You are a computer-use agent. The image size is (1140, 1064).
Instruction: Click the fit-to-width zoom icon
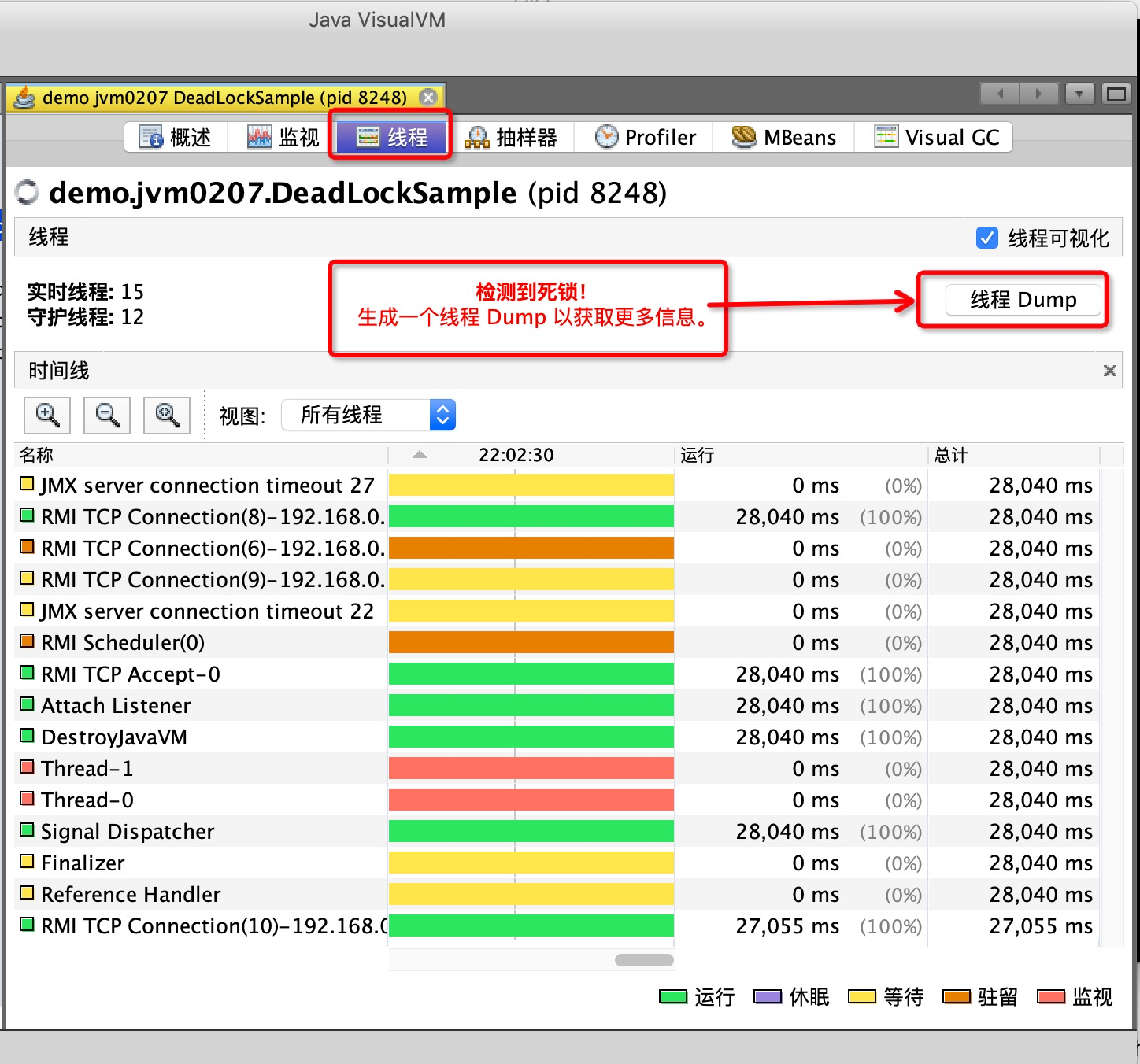pyautogui.click(x=167, y=415)
